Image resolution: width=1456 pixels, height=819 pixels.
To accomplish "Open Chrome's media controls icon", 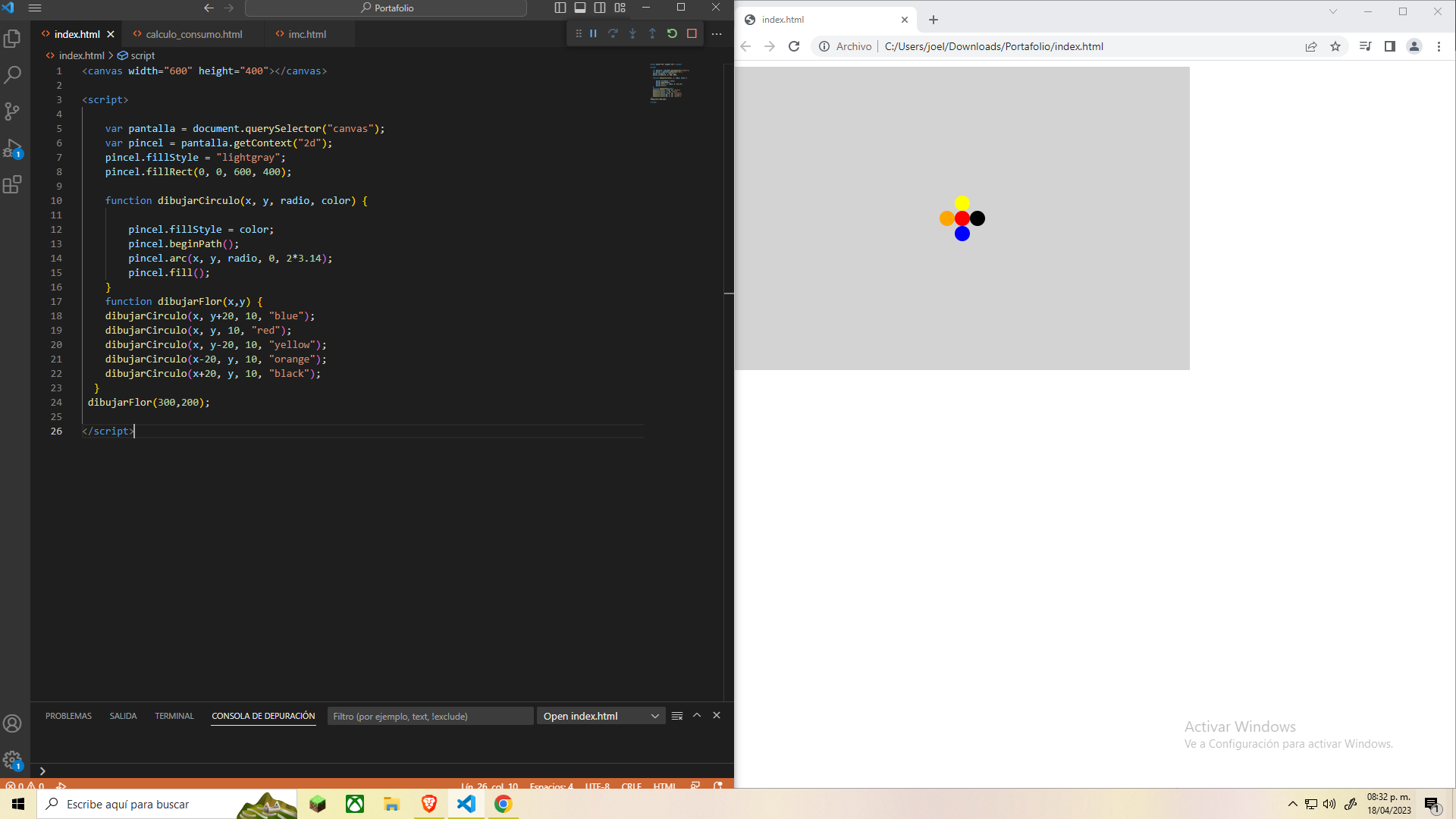I will click(x=1365, y=46).
